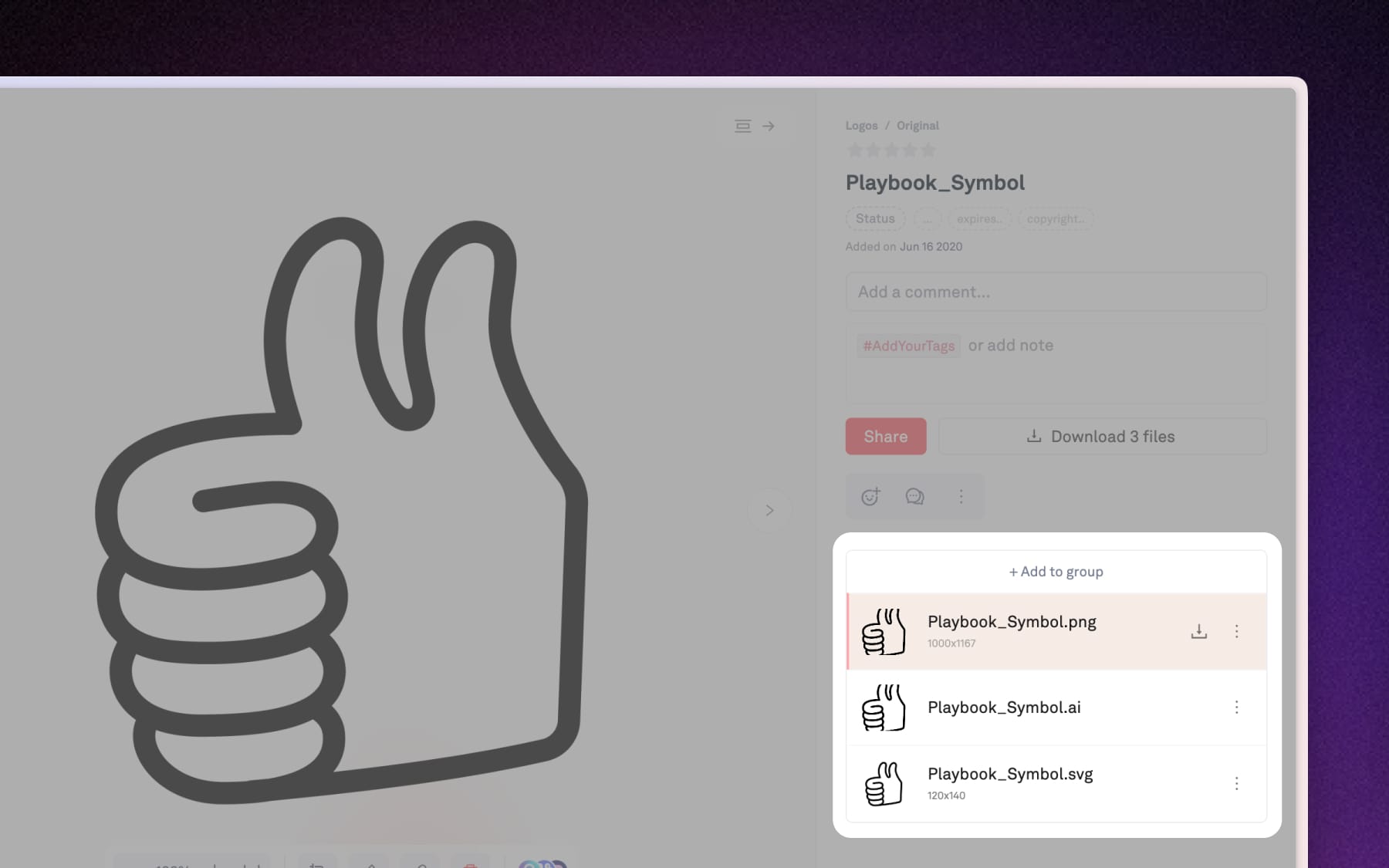Download the Playbook_Symbol.png file
The image size is (1389, 868).
coord(1198,632)
